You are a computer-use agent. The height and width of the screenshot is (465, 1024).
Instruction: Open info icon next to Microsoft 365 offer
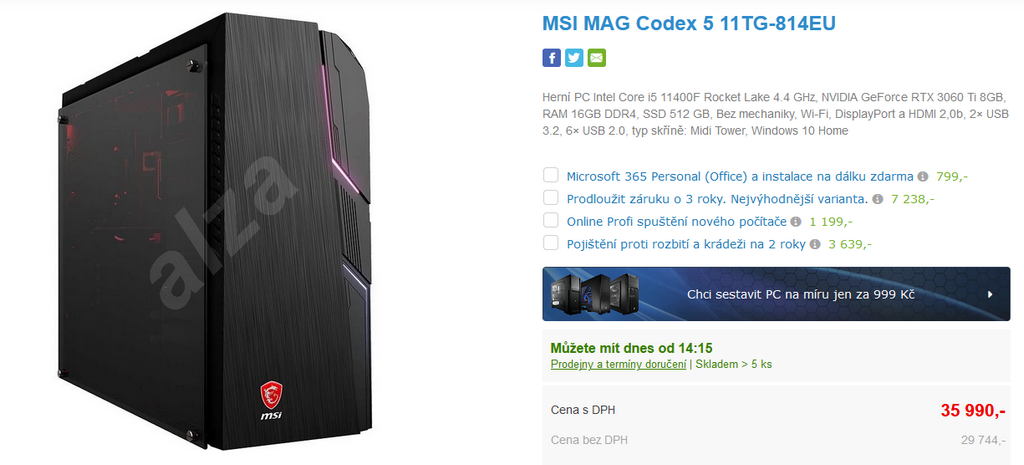(922, 176)
